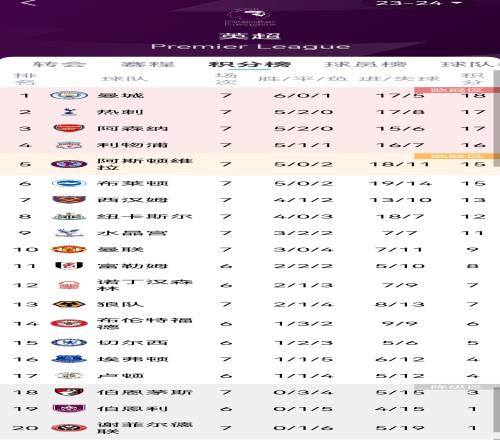Select the 球员榜 tab
This screenshot has width=500, height=440.
366,64
